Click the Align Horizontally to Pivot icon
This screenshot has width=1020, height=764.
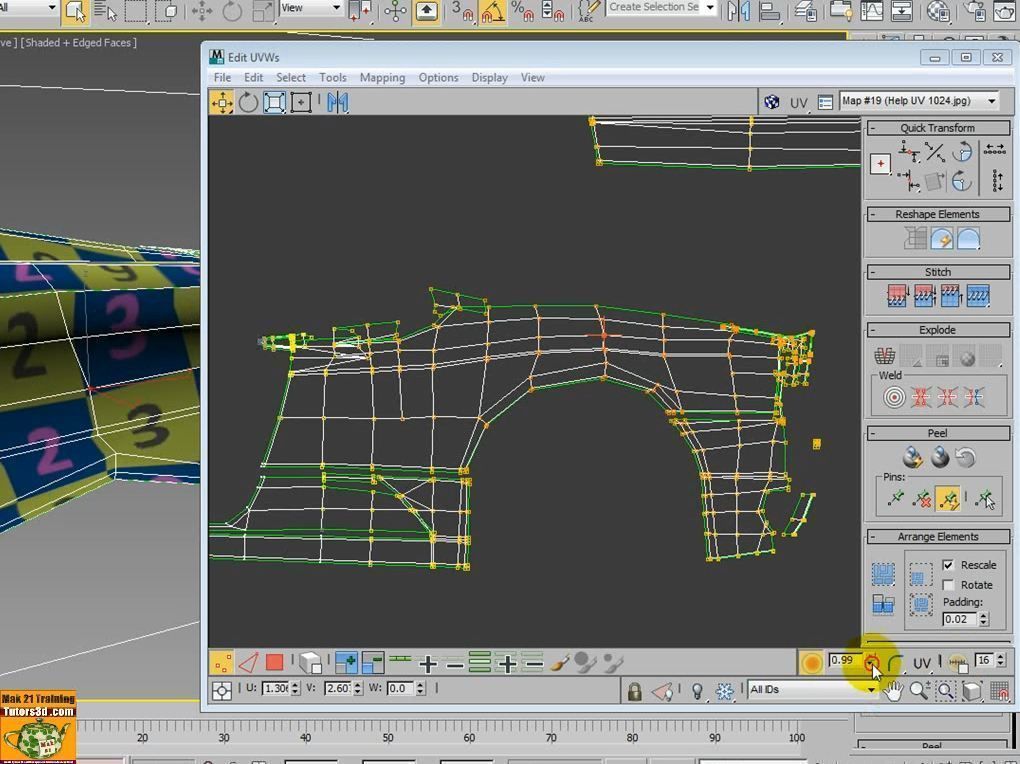coord(909,152)
